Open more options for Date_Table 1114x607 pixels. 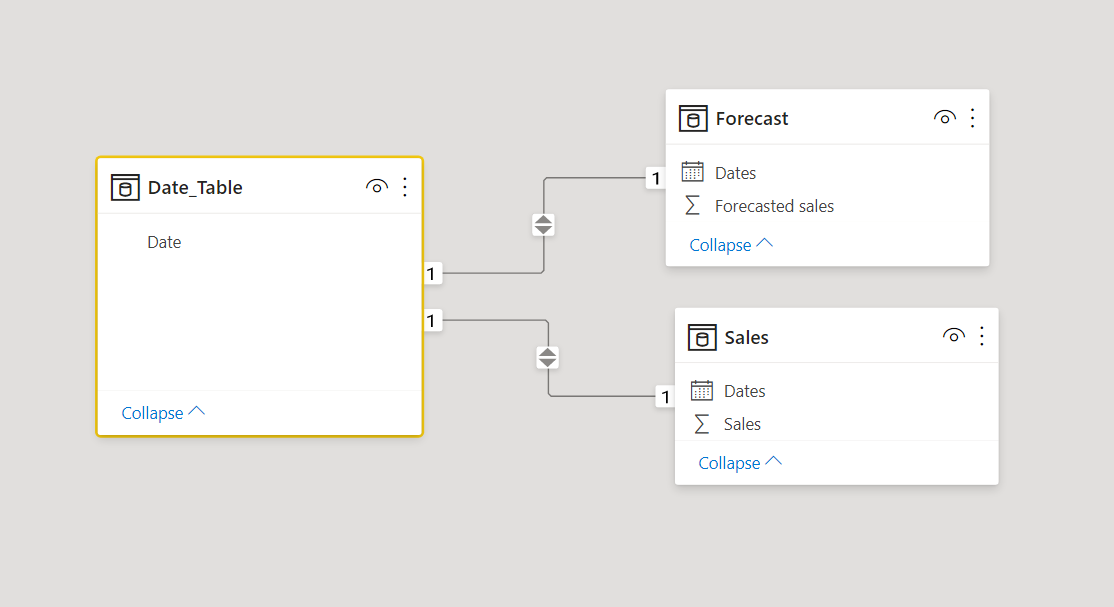coord(405,187)
